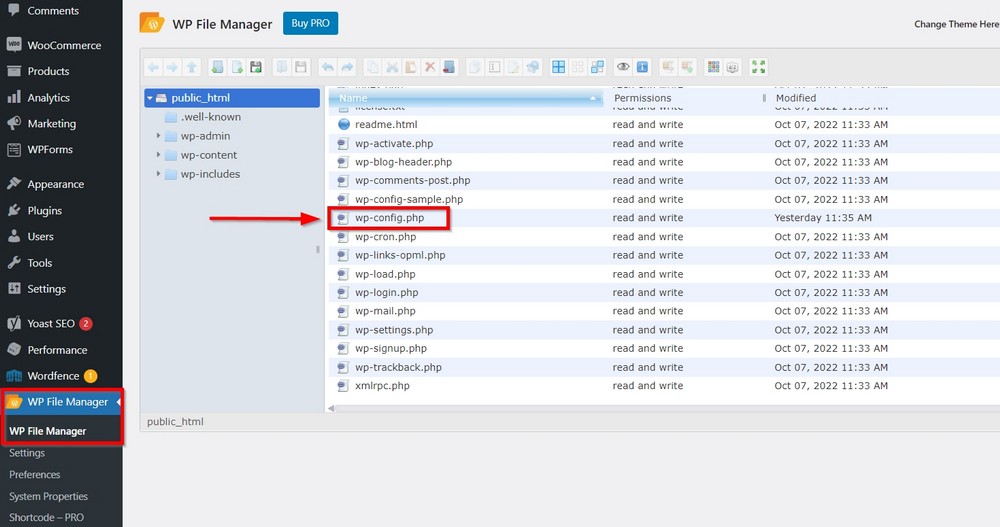Go up to parent folder icon

point(191,67)
